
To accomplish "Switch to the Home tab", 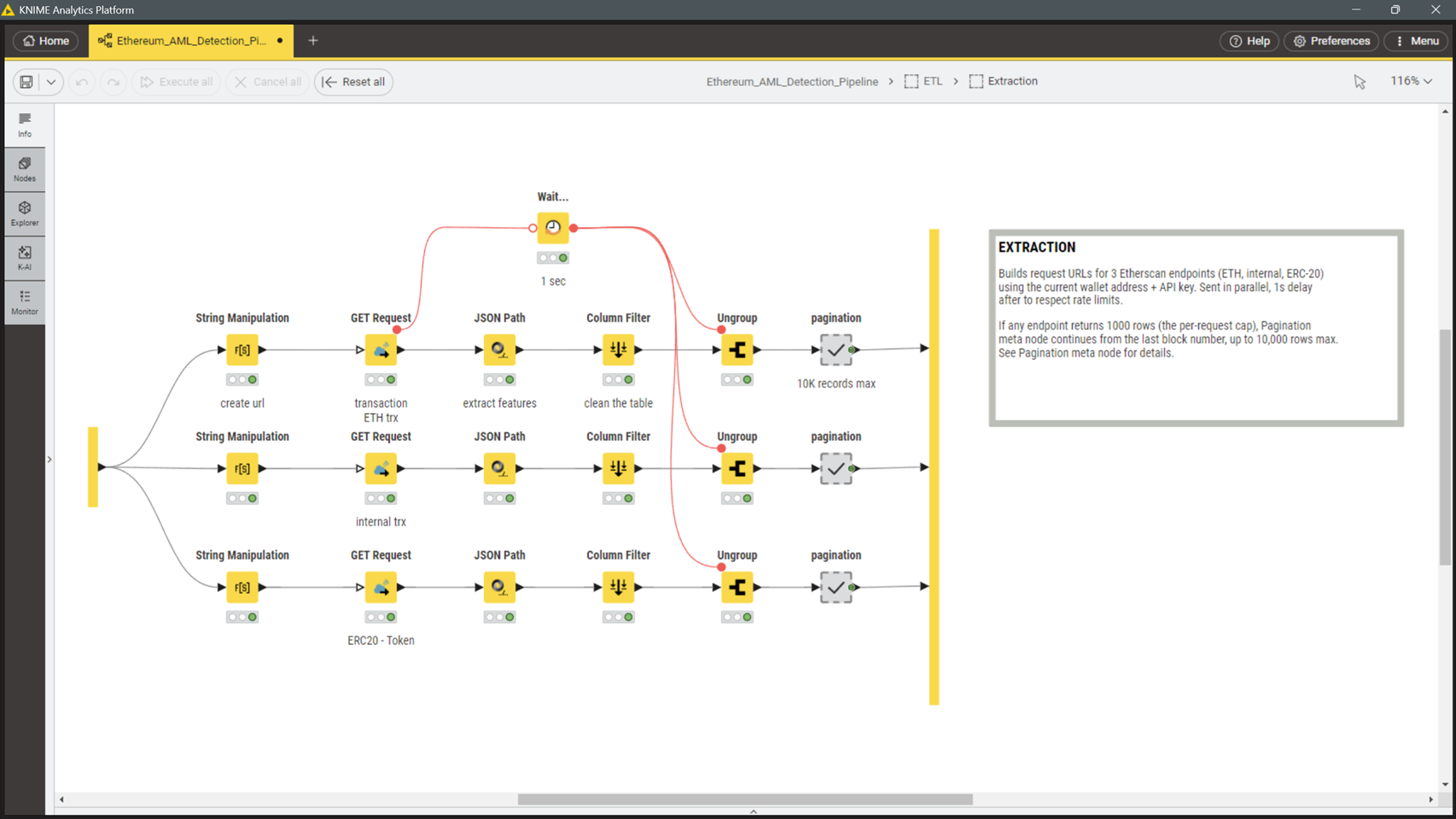I will coord(45,41).
